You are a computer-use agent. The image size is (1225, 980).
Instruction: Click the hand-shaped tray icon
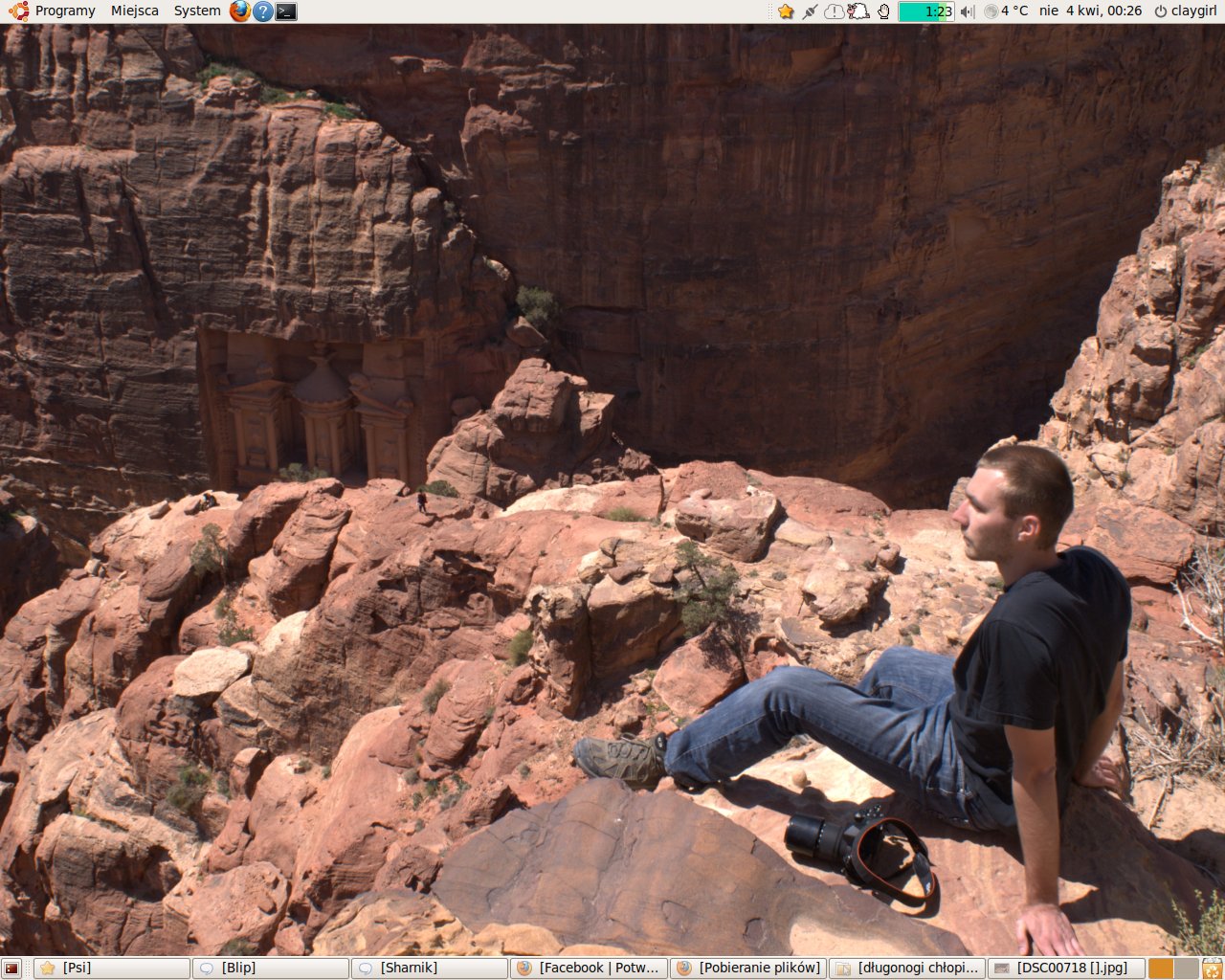pos(883,11)
